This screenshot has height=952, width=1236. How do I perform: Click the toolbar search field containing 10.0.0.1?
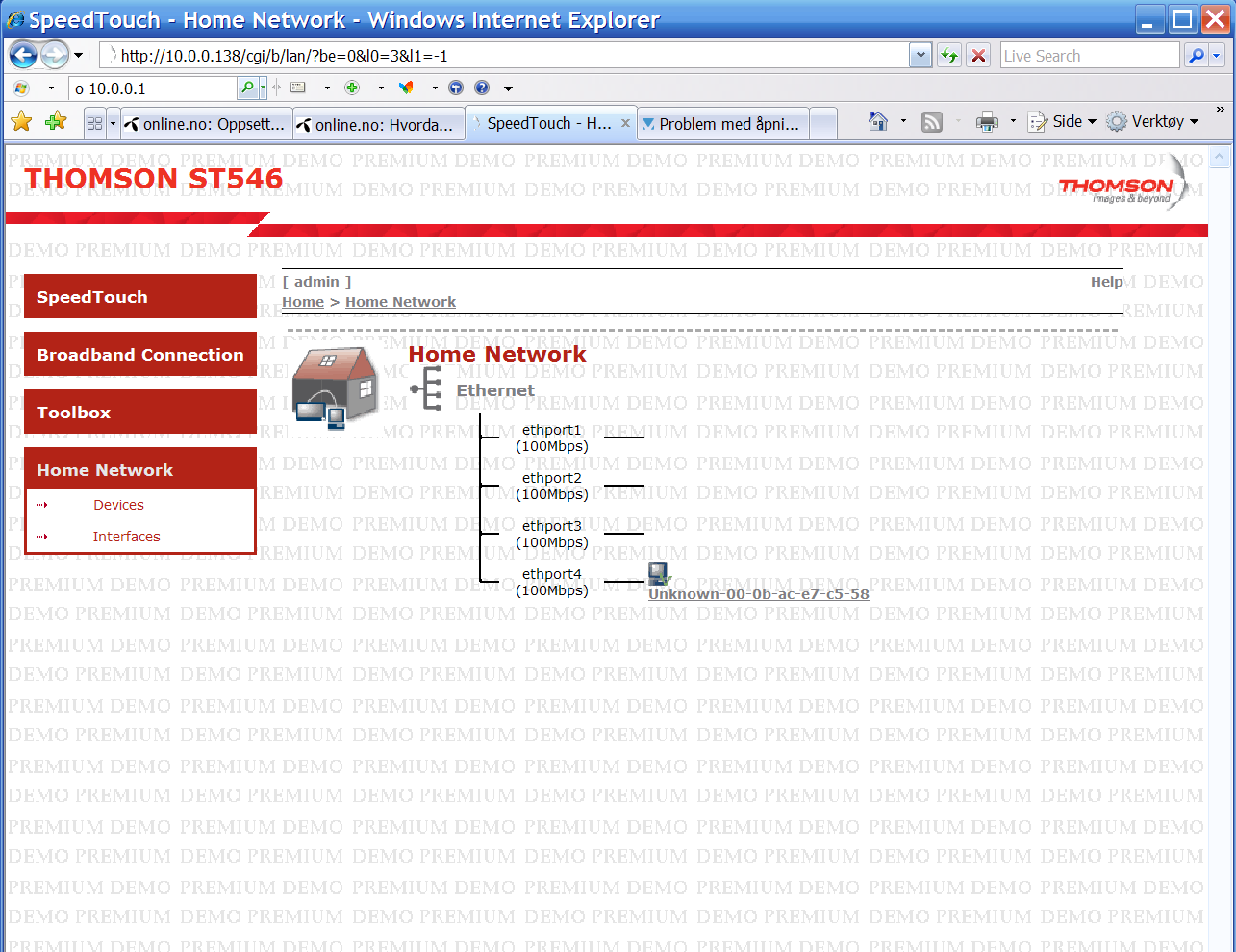coord(153,88)
